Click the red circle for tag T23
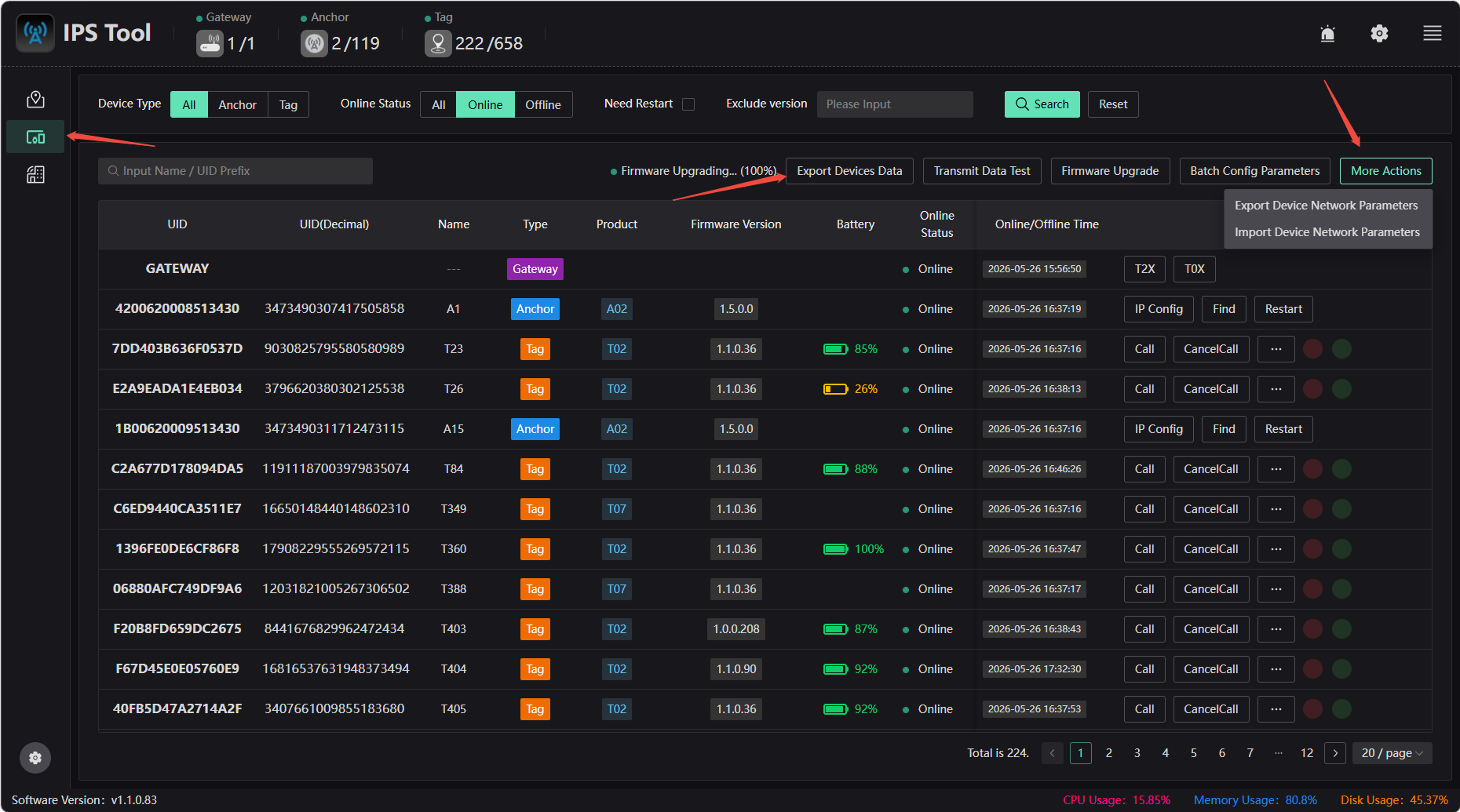Image resolution: width=1460 pixels, height=812 pixels. click(1312, 349)
